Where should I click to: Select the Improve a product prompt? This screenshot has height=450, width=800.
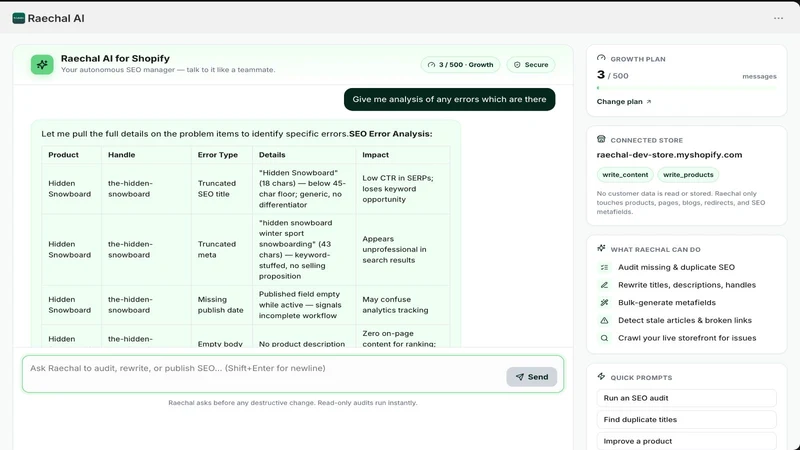[x=686, y=441]
